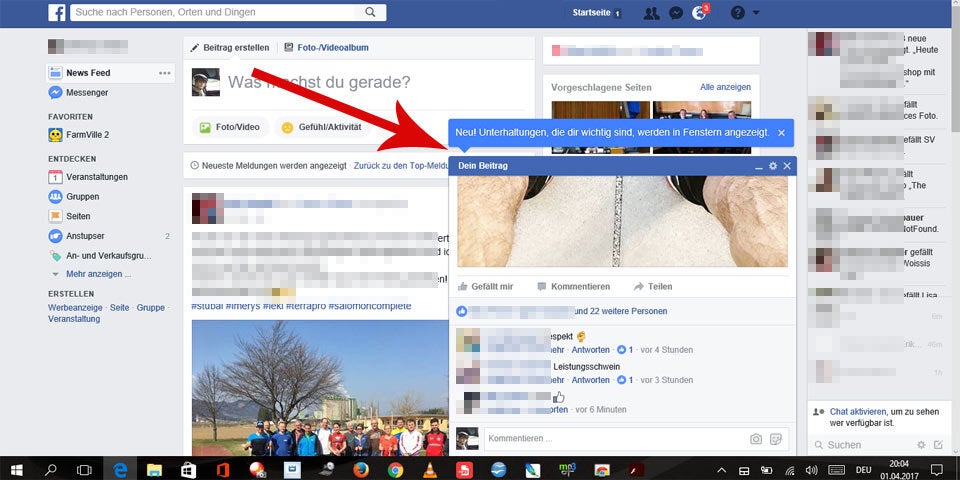The image size is (960, 480).
Task: Open FarmVille 2 from favorites
Action: 88,135
